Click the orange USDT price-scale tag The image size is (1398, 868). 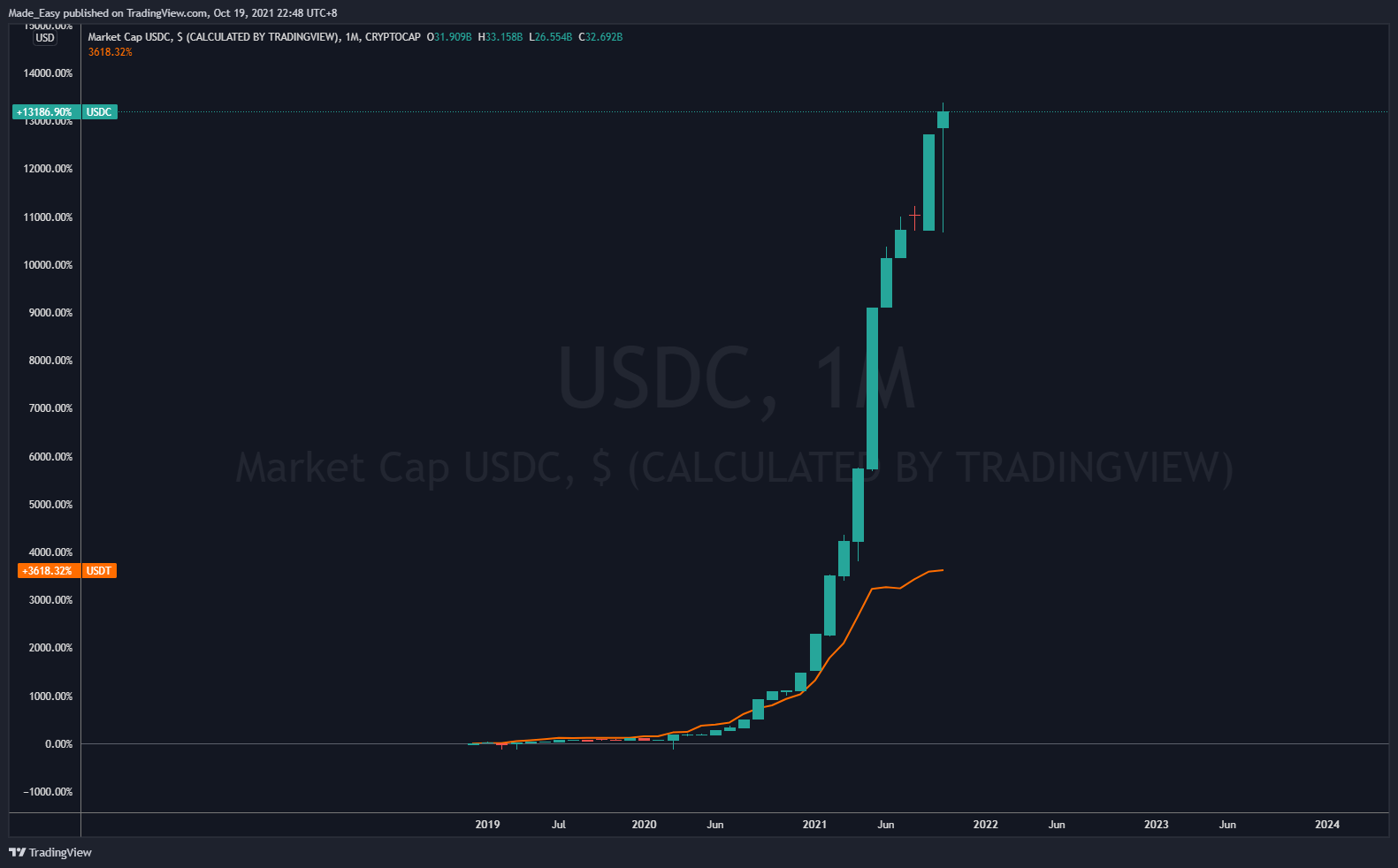[x=99, y=571]
